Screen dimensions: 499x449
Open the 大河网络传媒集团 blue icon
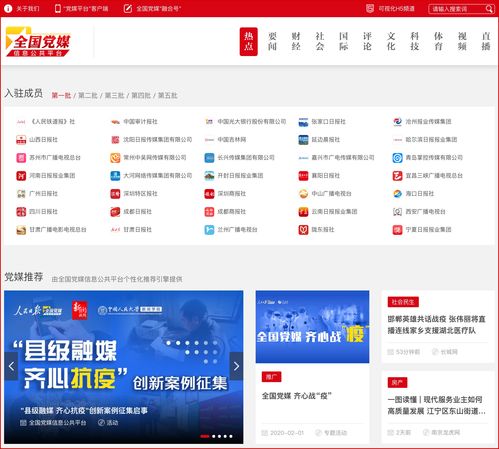coord(115,176)
